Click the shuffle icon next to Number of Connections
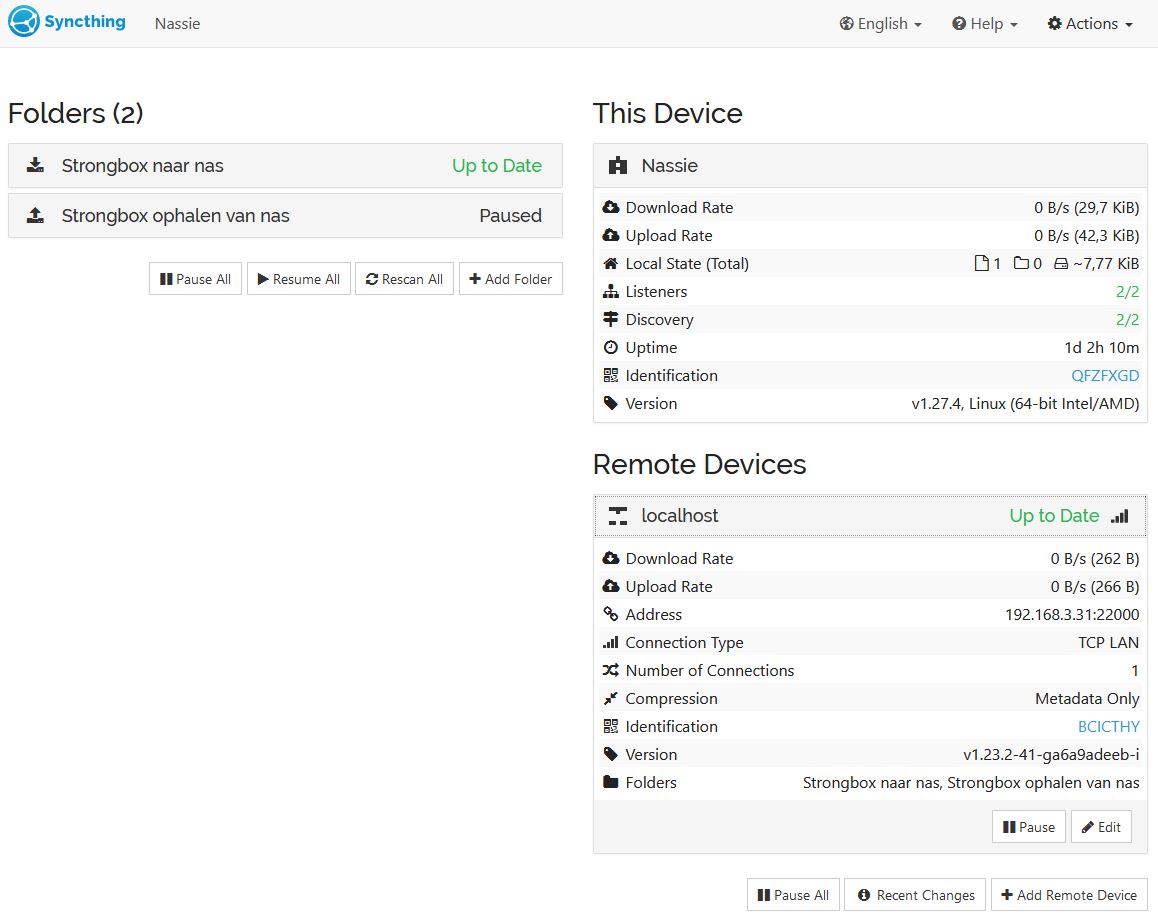 click(x=611, y=670)
